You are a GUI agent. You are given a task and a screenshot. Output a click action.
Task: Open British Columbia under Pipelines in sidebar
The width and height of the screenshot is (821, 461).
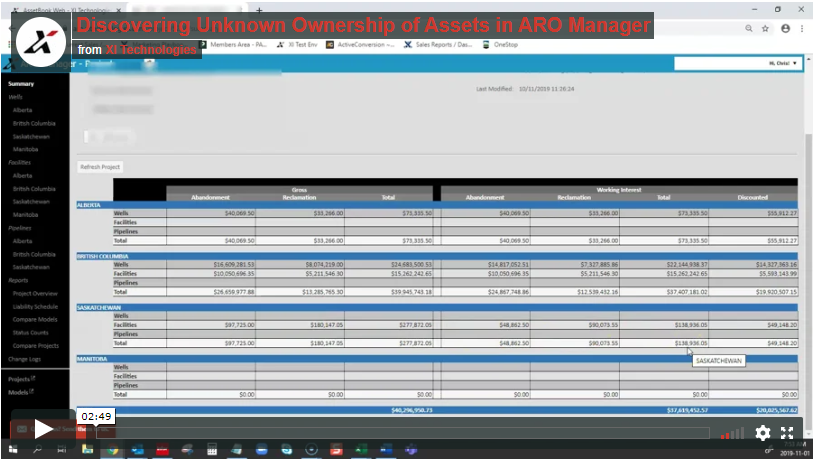point(34,254)
